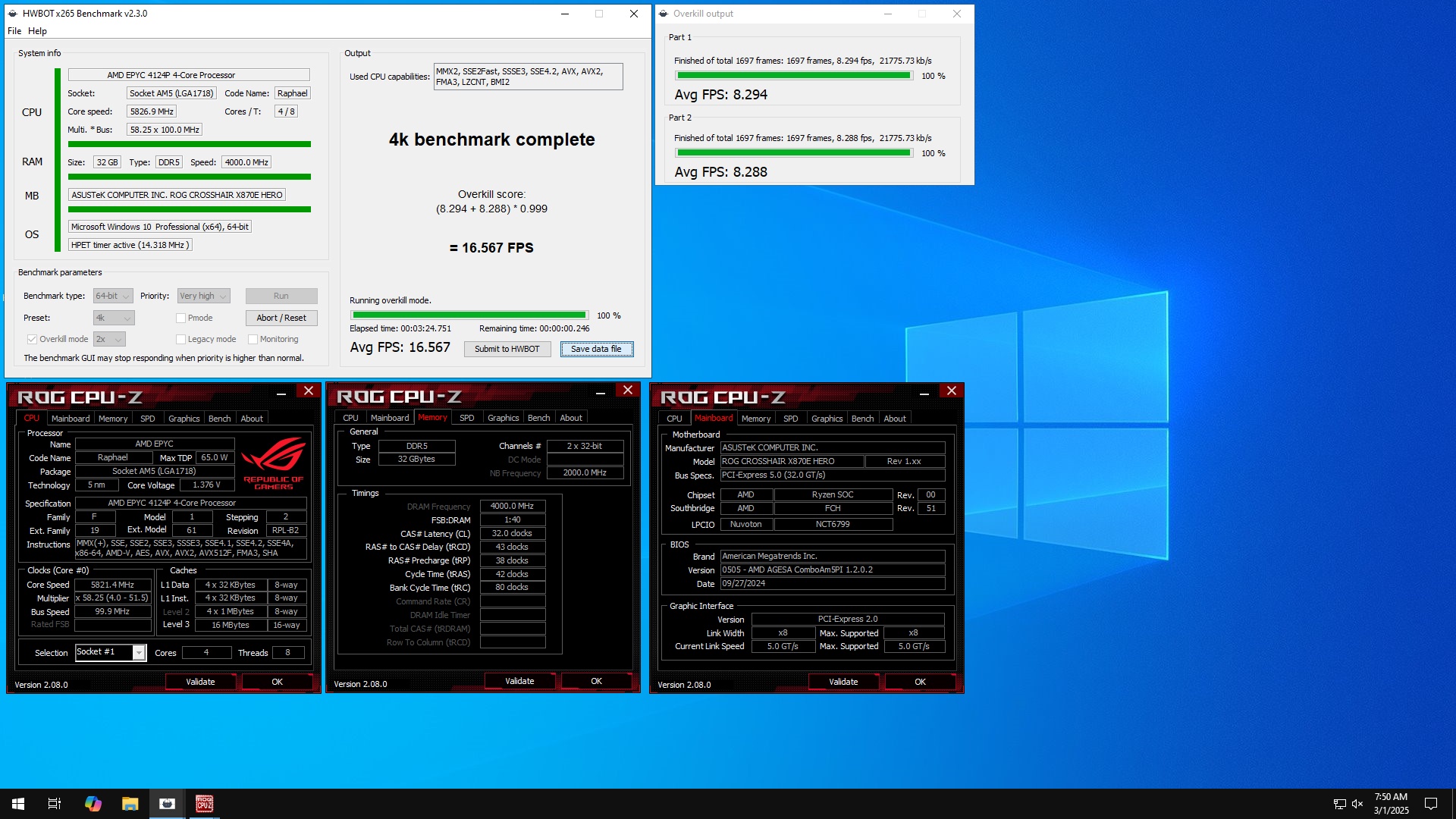
Task: Click the Core speed 5826.9 MHz field
Action: [x=152, y=111]
